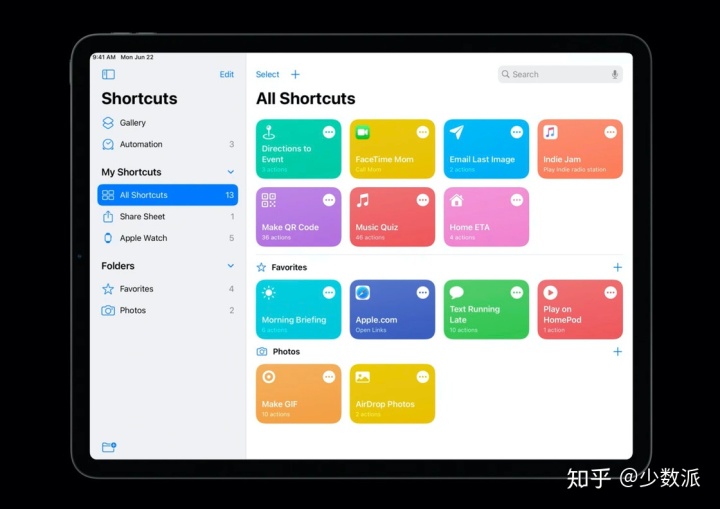Focus the Search field
The width and height of the screenshot is (720, 509).
click(560, 74)
